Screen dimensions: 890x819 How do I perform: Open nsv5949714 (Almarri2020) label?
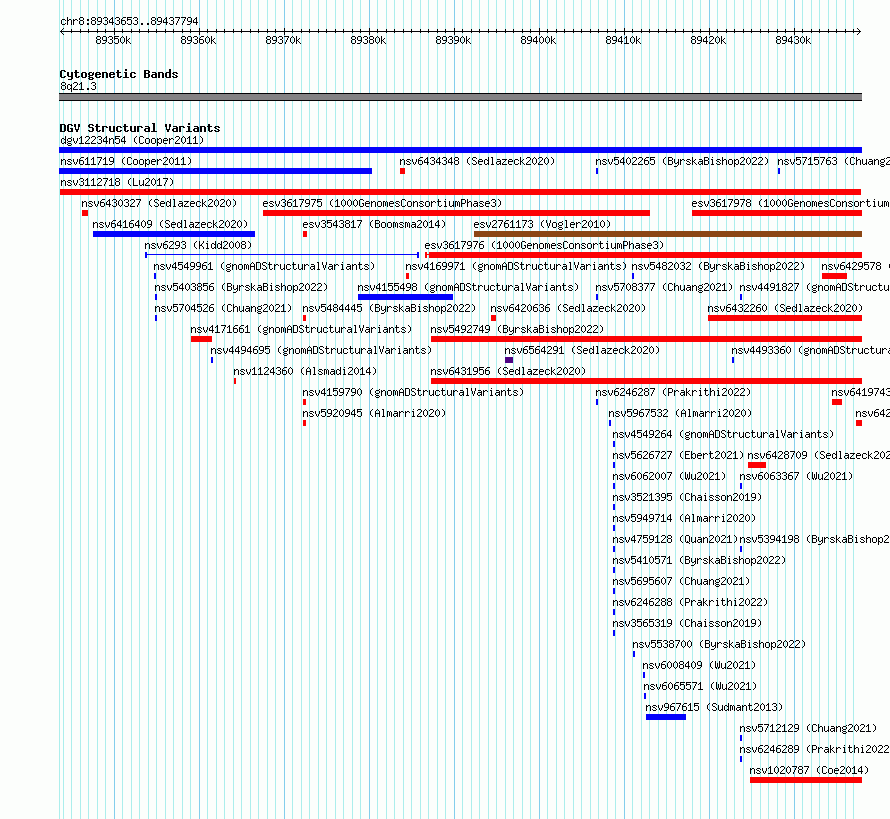tap(684, 518)
